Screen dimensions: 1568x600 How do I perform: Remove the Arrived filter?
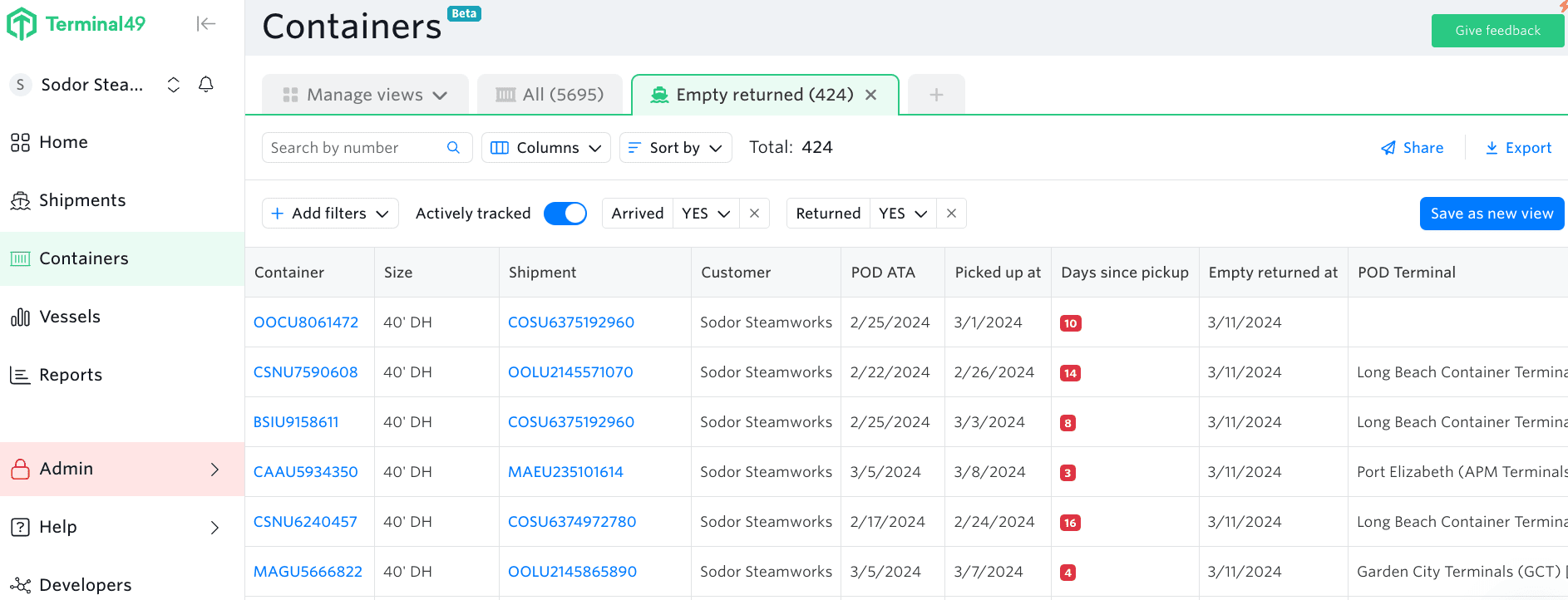pyautogui.click(x=754, y=214)
